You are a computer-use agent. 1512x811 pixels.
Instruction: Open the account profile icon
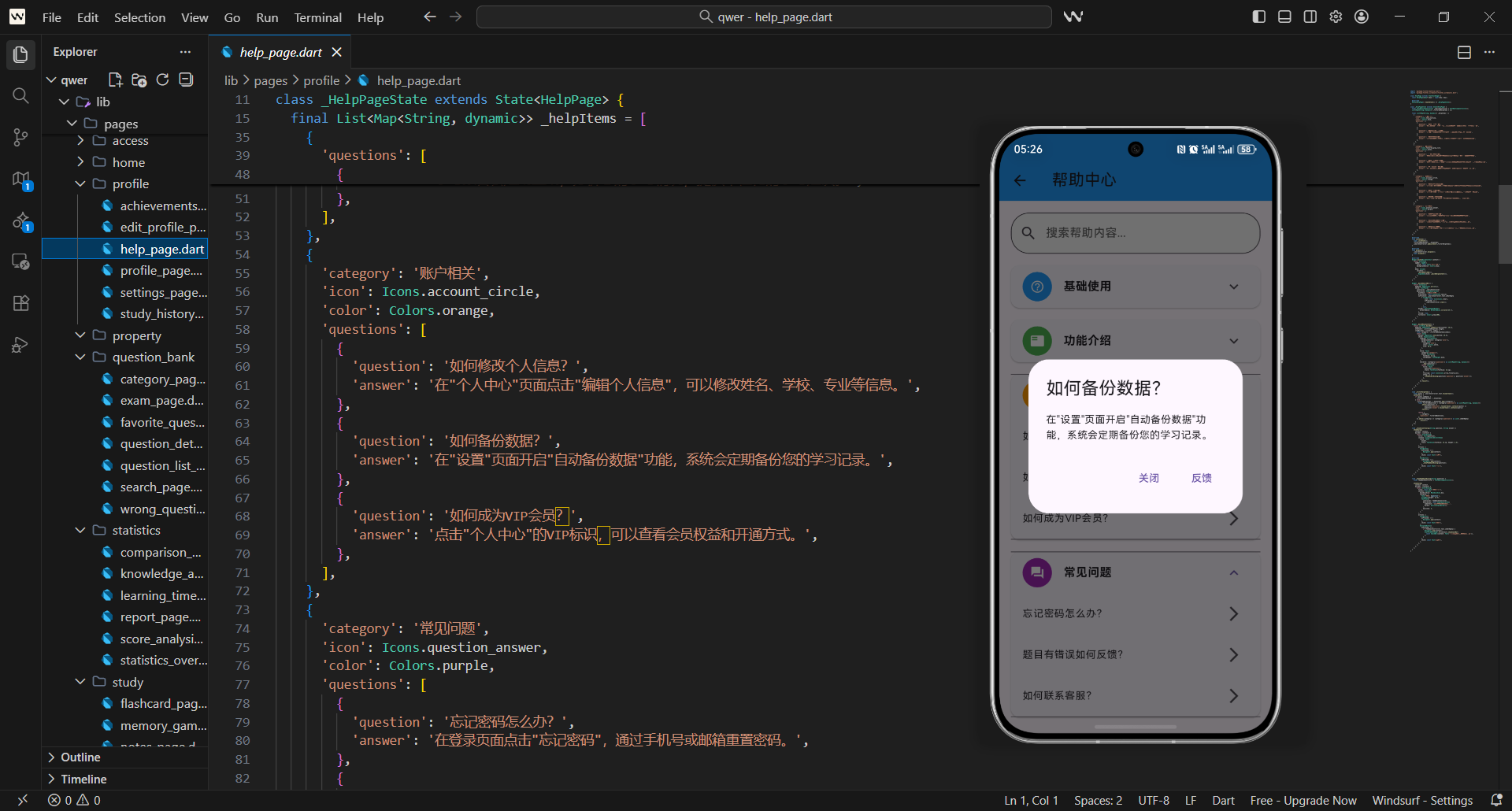1362,17
